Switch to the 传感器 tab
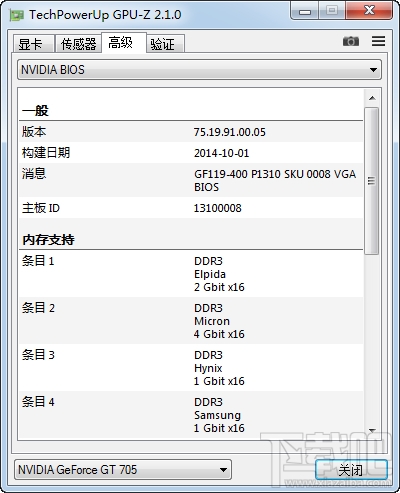 tap(78, 44)
